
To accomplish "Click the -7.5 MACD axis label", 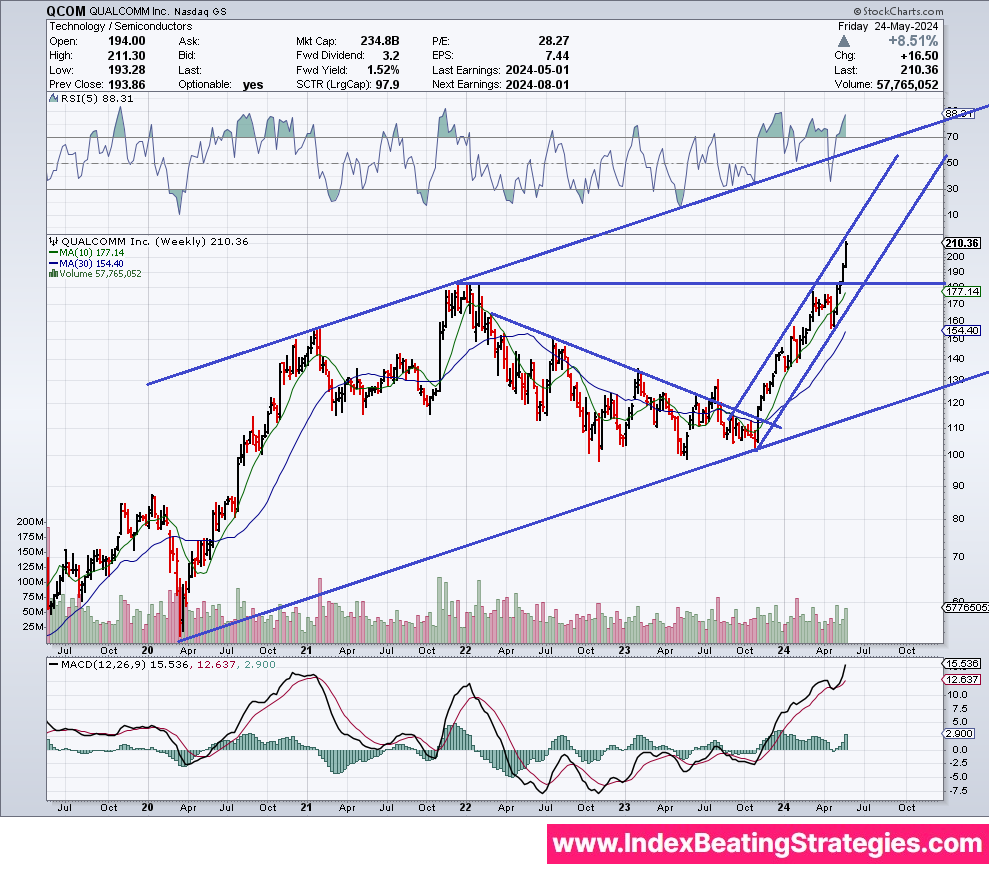I will tap(957, 791).
